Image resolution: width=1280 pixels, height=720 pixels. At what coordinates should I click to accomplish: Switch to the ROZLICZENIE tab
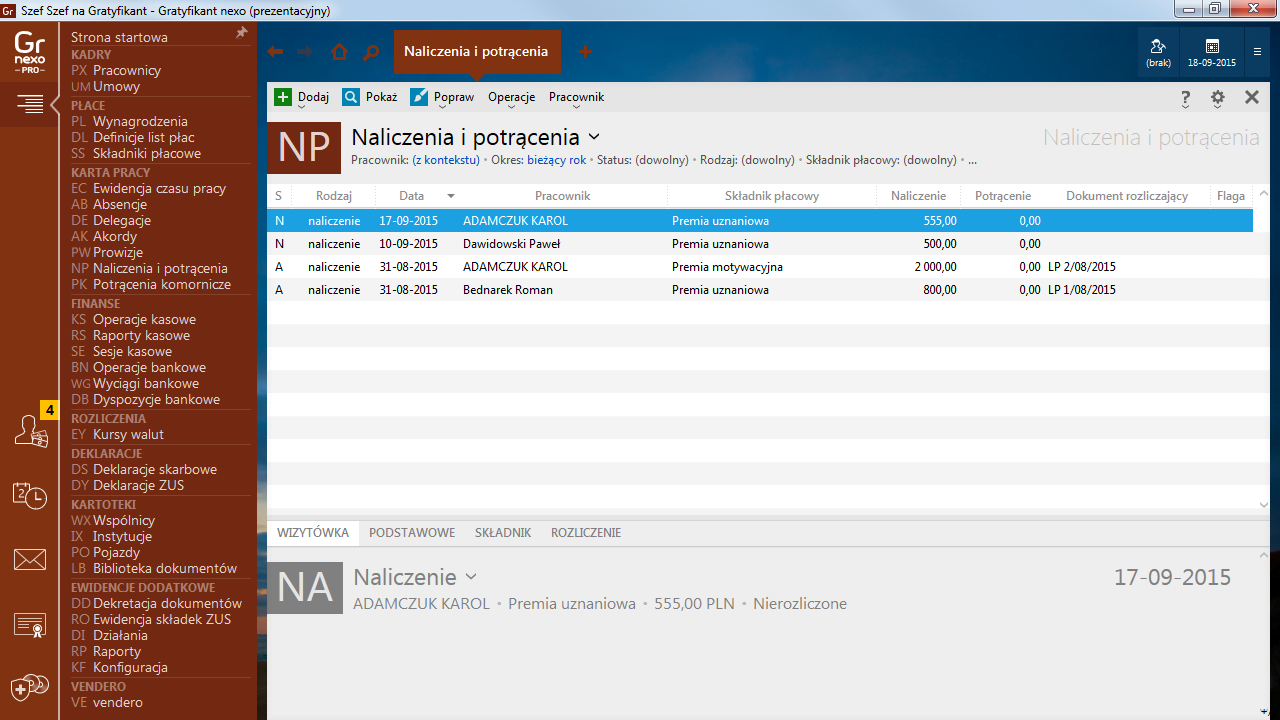click(585, 533)
